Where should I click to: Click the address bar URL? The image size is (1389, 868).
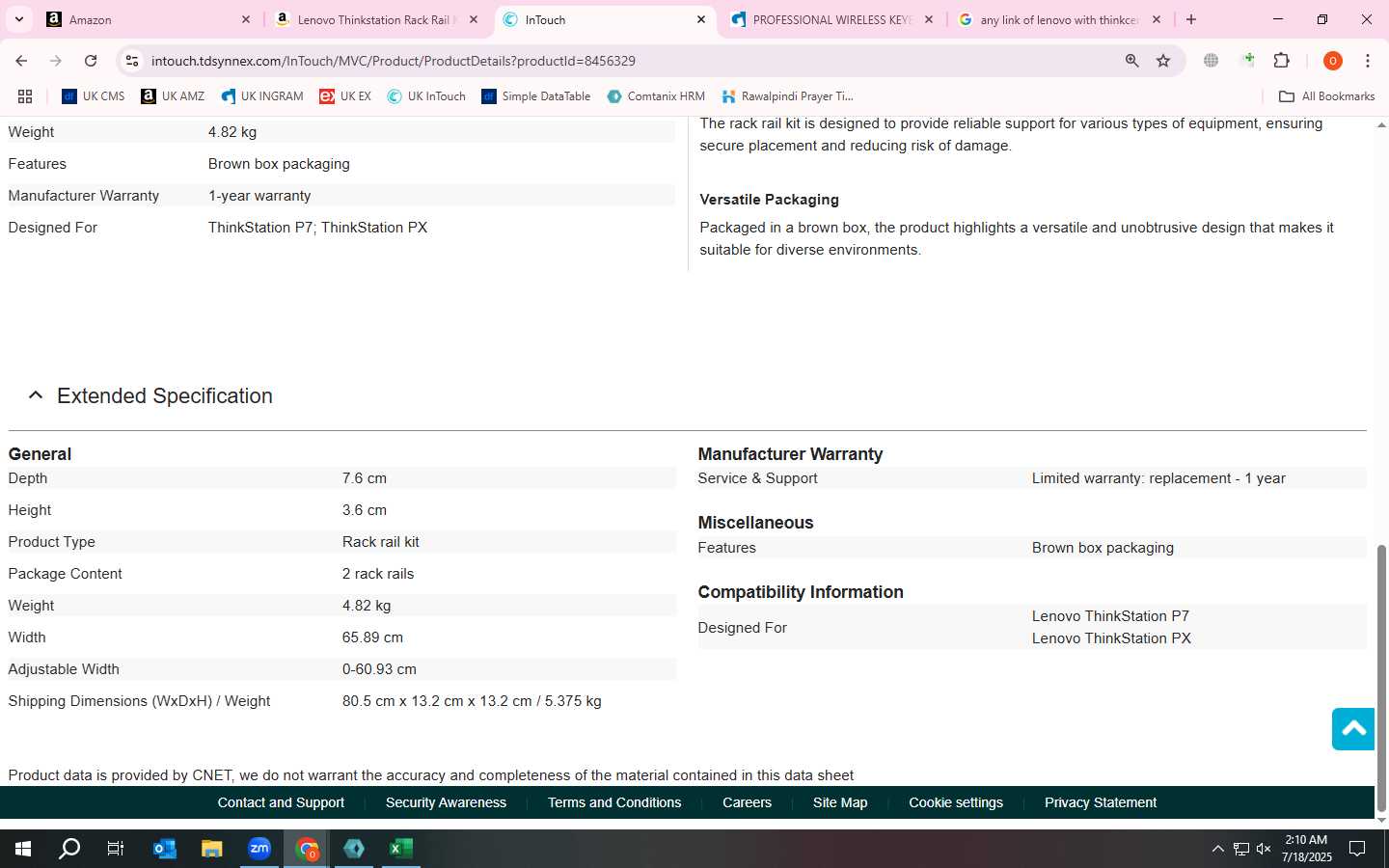tap(393, 61)
